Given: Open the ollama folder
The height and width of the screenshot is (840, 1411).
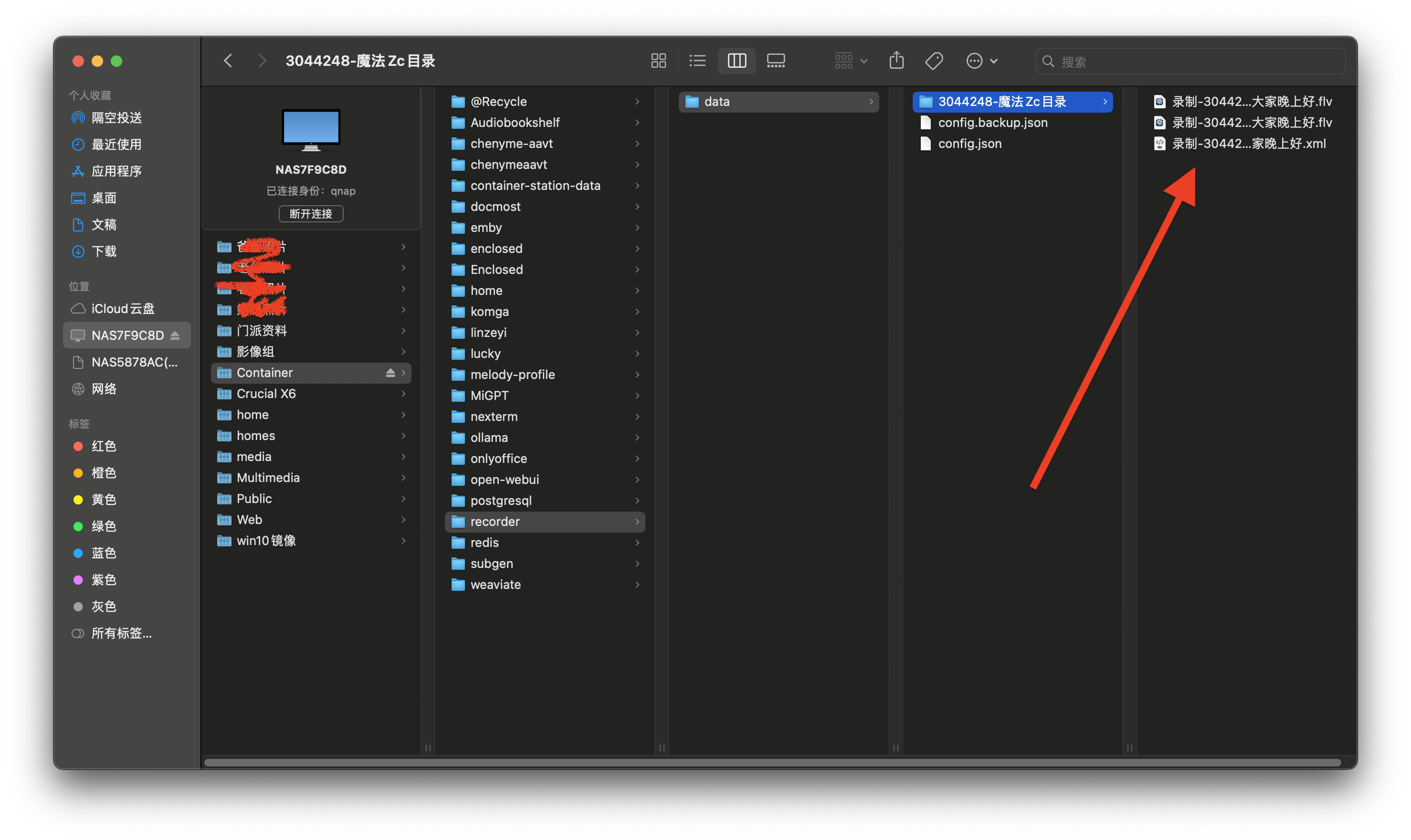Looking at the screenshot, I should (545, 438).
